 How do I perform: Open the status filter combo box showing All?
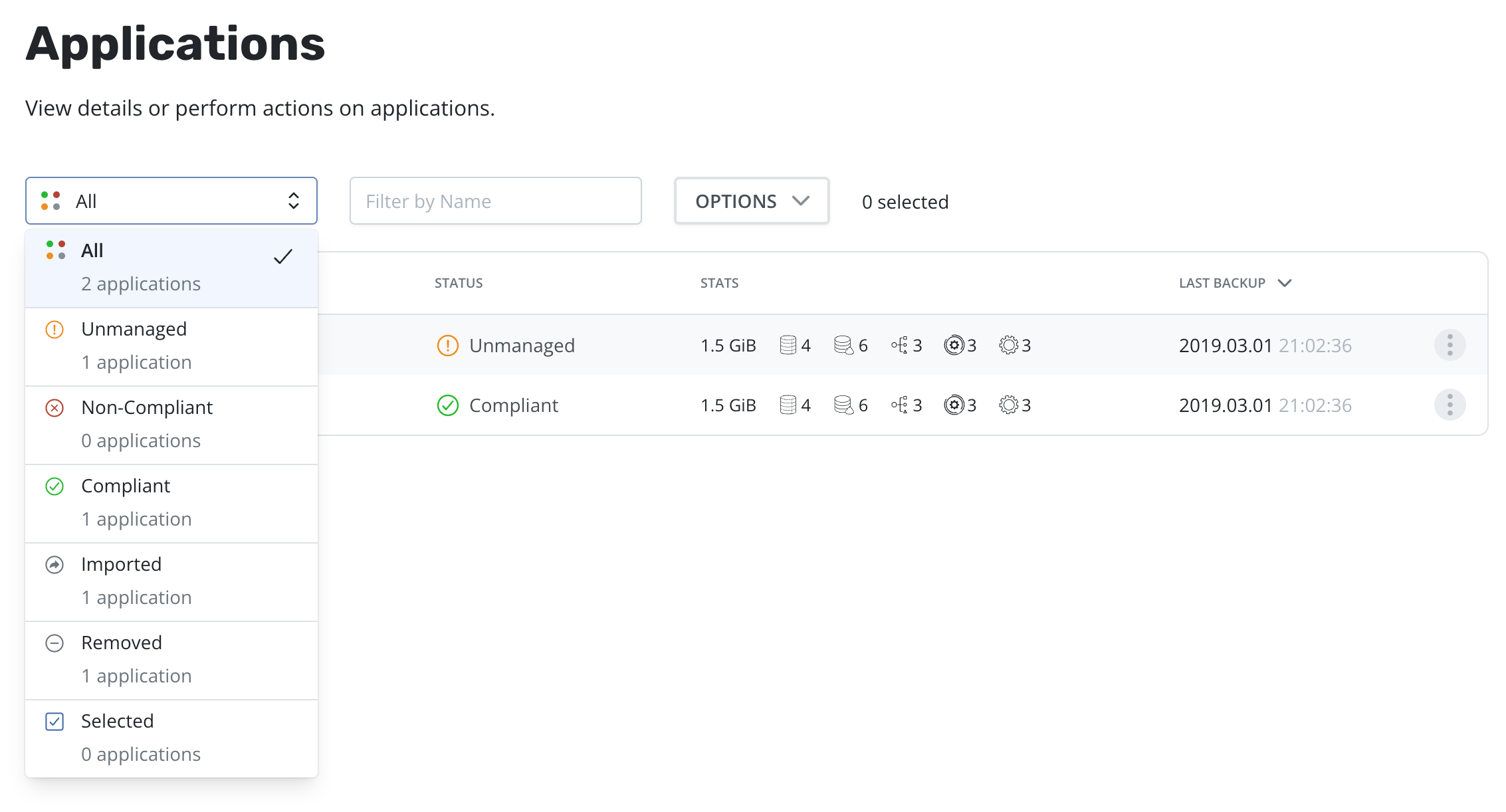click(x=171, y=201)
